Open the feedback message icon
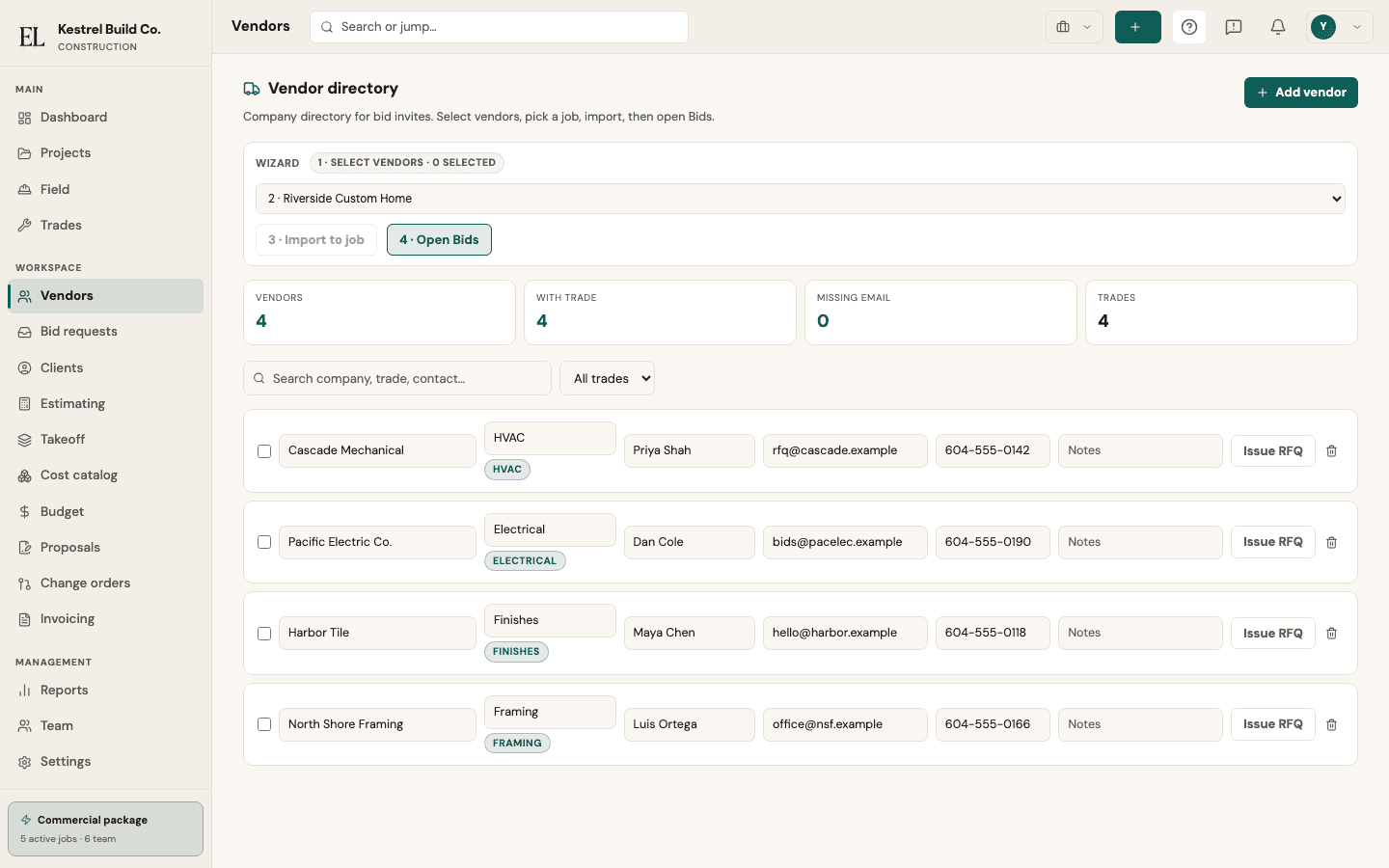Image resolution: width=1389 pixels, height=868 pixels. (x=1234, y=27)
